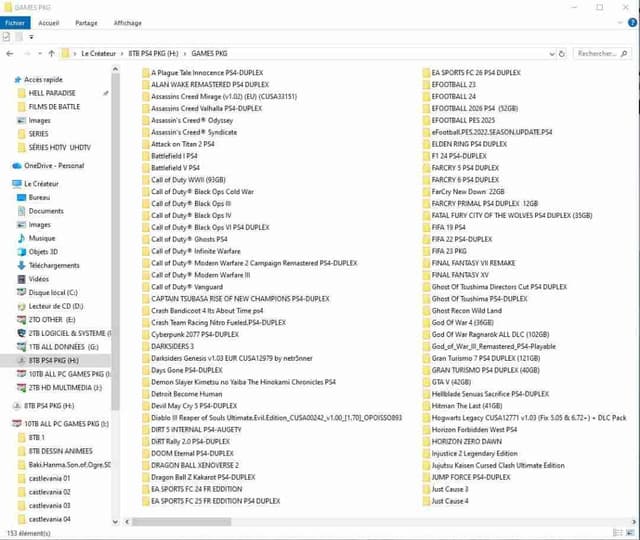Select Attack on Titan 2 PS4 folder
Screen dimensions: 640x540
182,144
